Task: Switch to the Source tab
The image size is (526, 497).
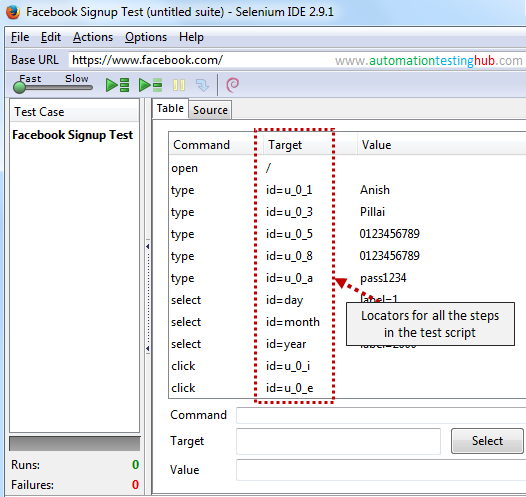Action: tap(210, 110)
